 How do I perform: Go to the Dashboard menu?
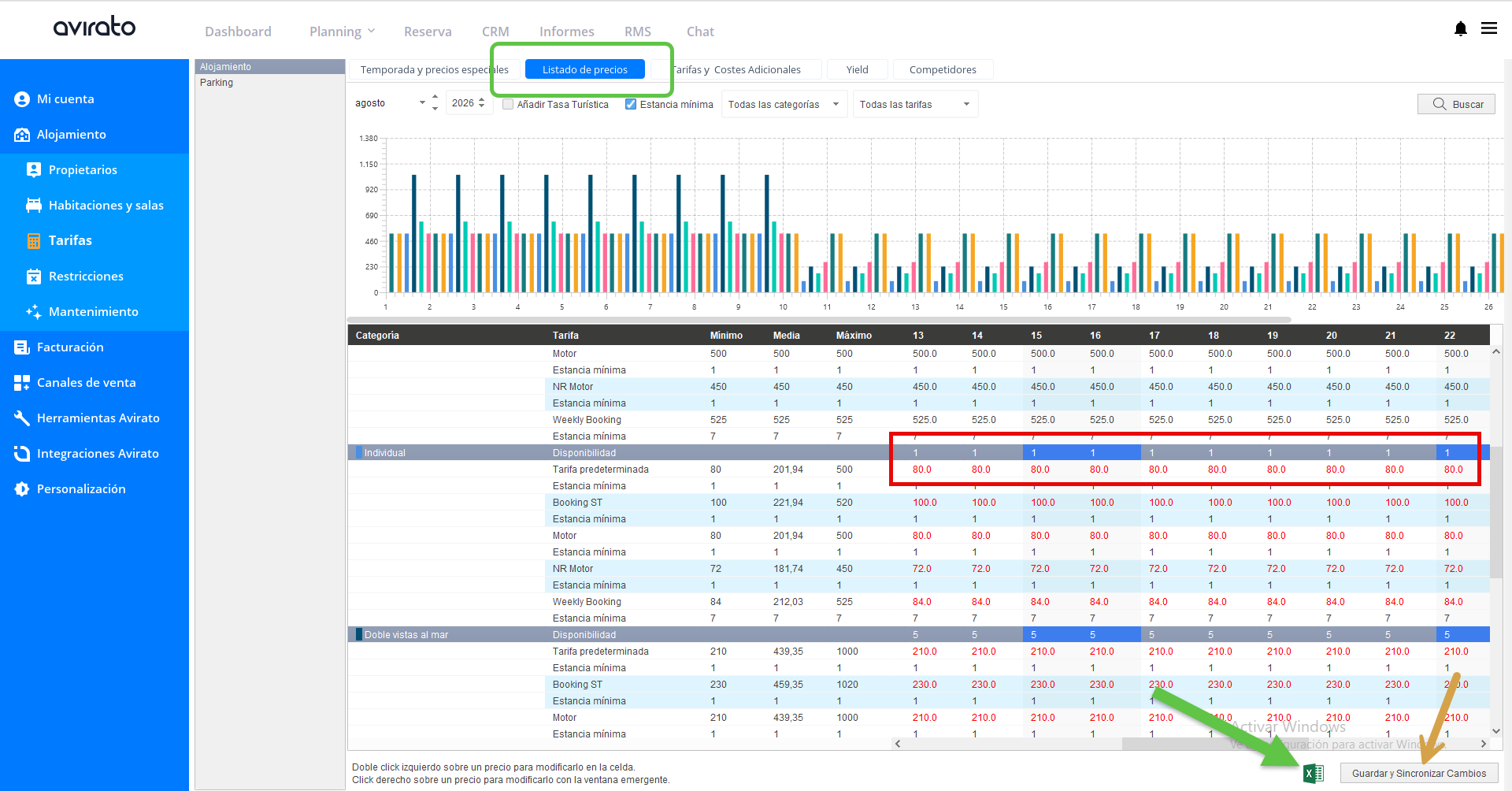[238, 32]
